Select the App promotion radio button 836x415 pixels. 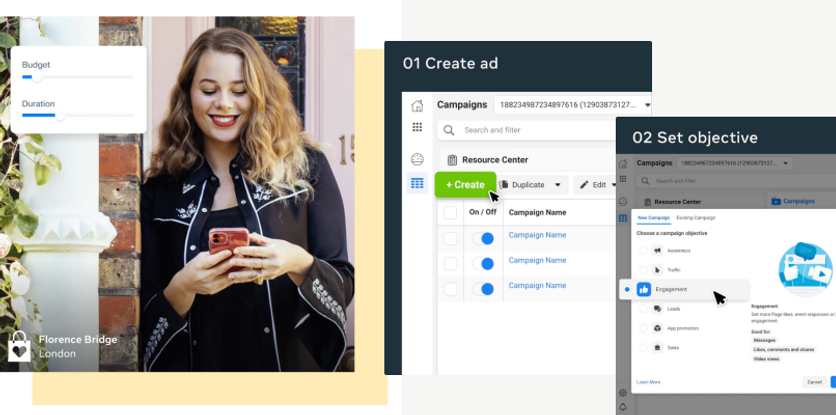tap(643, 328)
